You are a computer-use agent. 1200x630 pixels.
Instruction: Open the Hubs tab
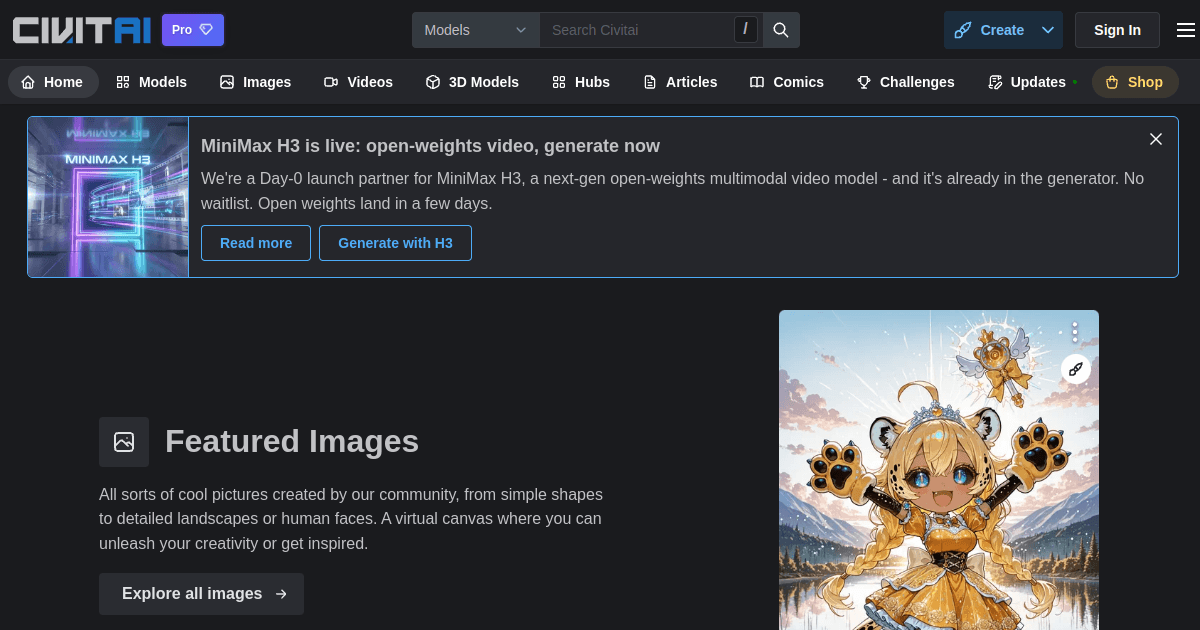coord(581,82)
